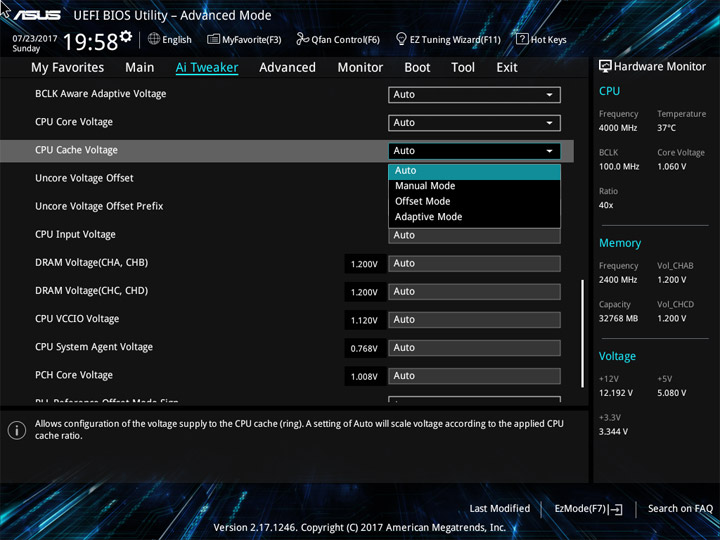The width and height of the screenshot is (720, 540).
Task: Click CPU temperature 37°C reading
Action: [666, 128]
